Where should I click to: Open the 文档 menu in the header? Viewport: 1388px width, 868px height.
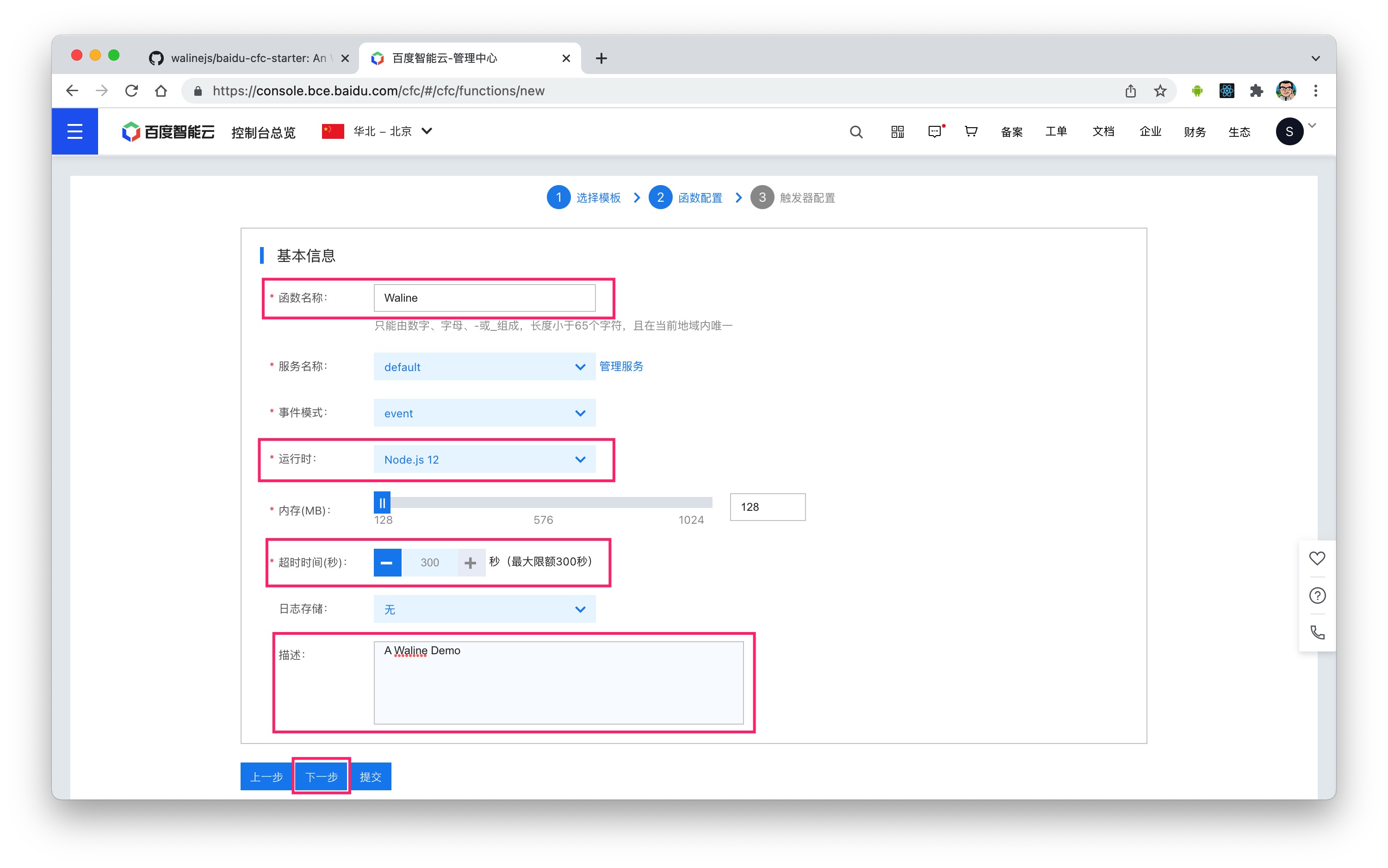[x=1103, y=132]
